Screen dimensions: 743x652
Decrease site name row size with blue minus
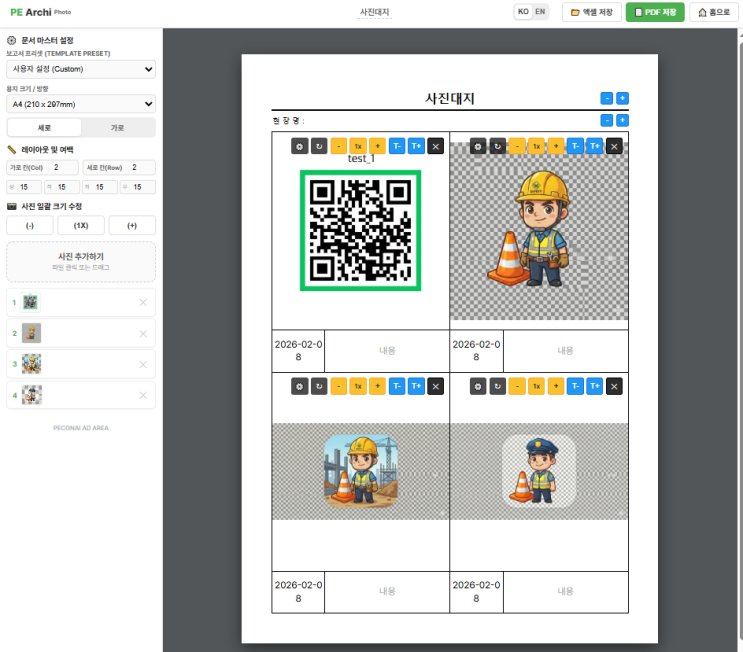click(x=607, y=120)
